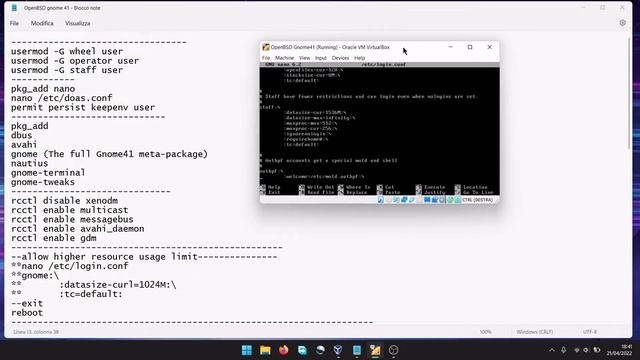Open VirtualBox View menu

[304, 58]
